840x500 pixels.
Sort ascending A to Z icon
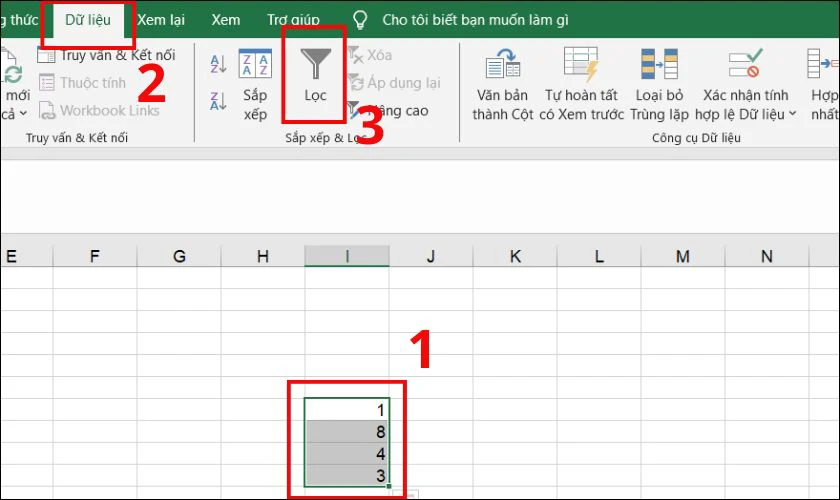pos(218,64)
